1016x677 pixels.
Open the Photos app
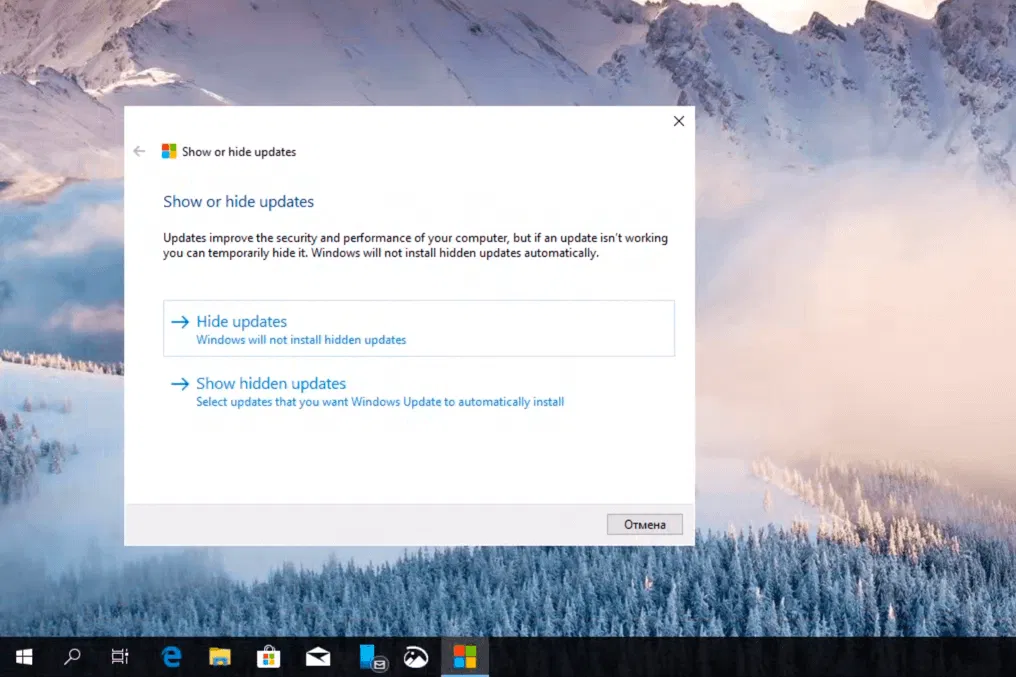click(x=416, y=657)
